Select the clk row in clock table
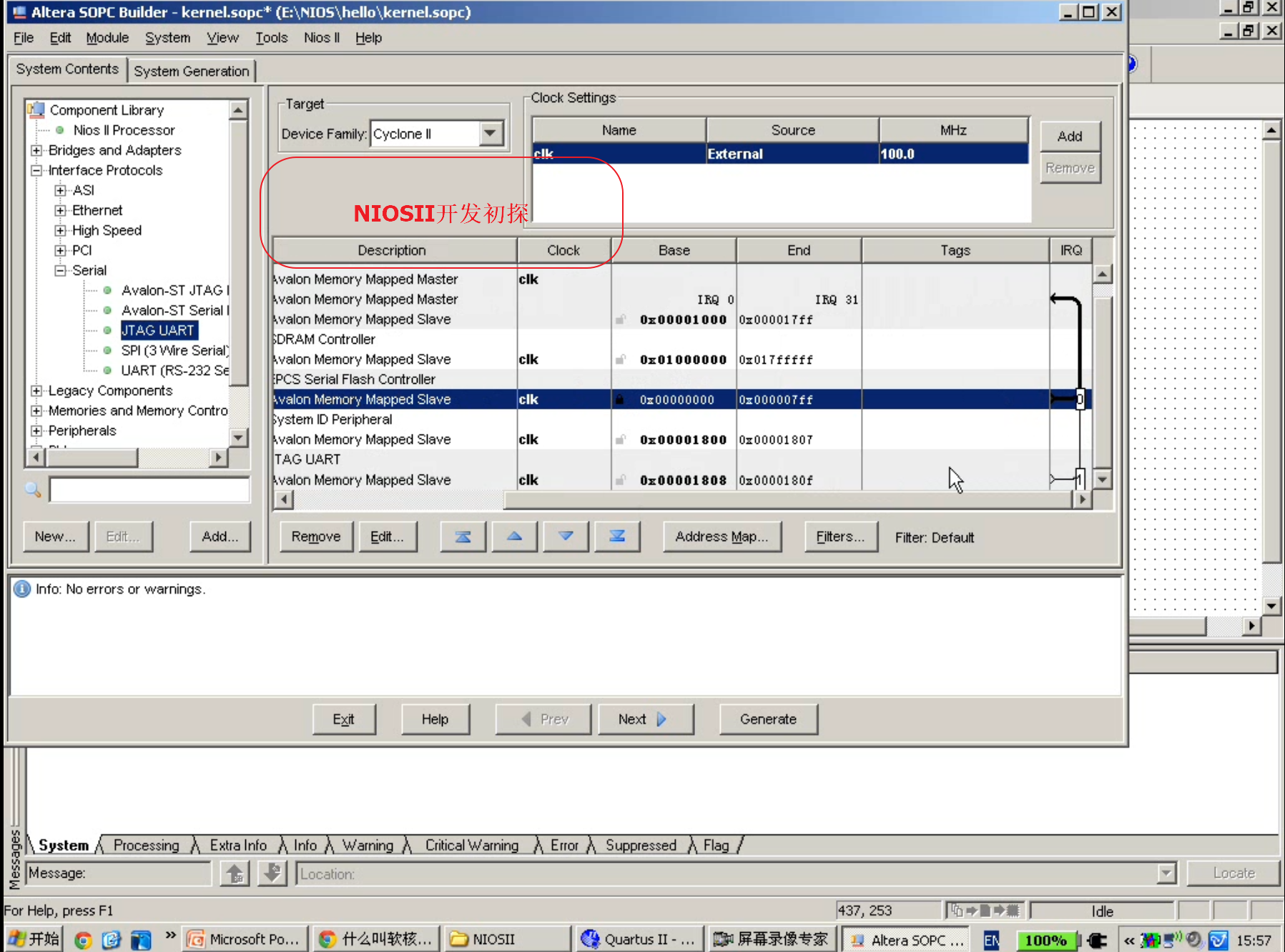The height and width of the screenshot is (952, 1285). point(780,154)
